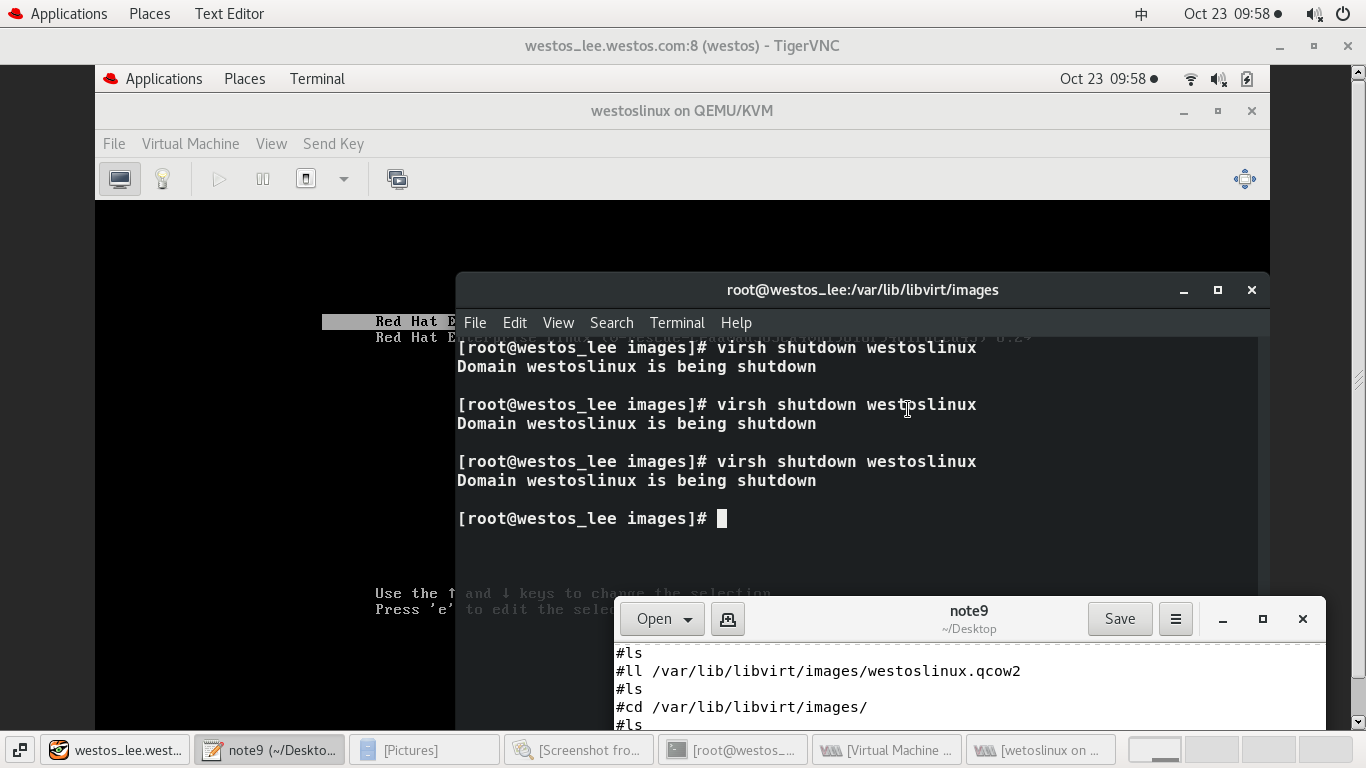Open terminal's View menu
Screen dimensions: 1366x768
pyautogui.click(x=558, y=323)
